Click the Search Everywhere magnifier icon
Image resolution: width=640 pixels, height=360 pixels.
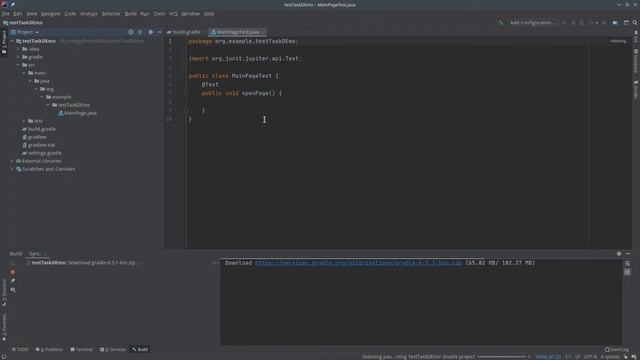point(635,23)
